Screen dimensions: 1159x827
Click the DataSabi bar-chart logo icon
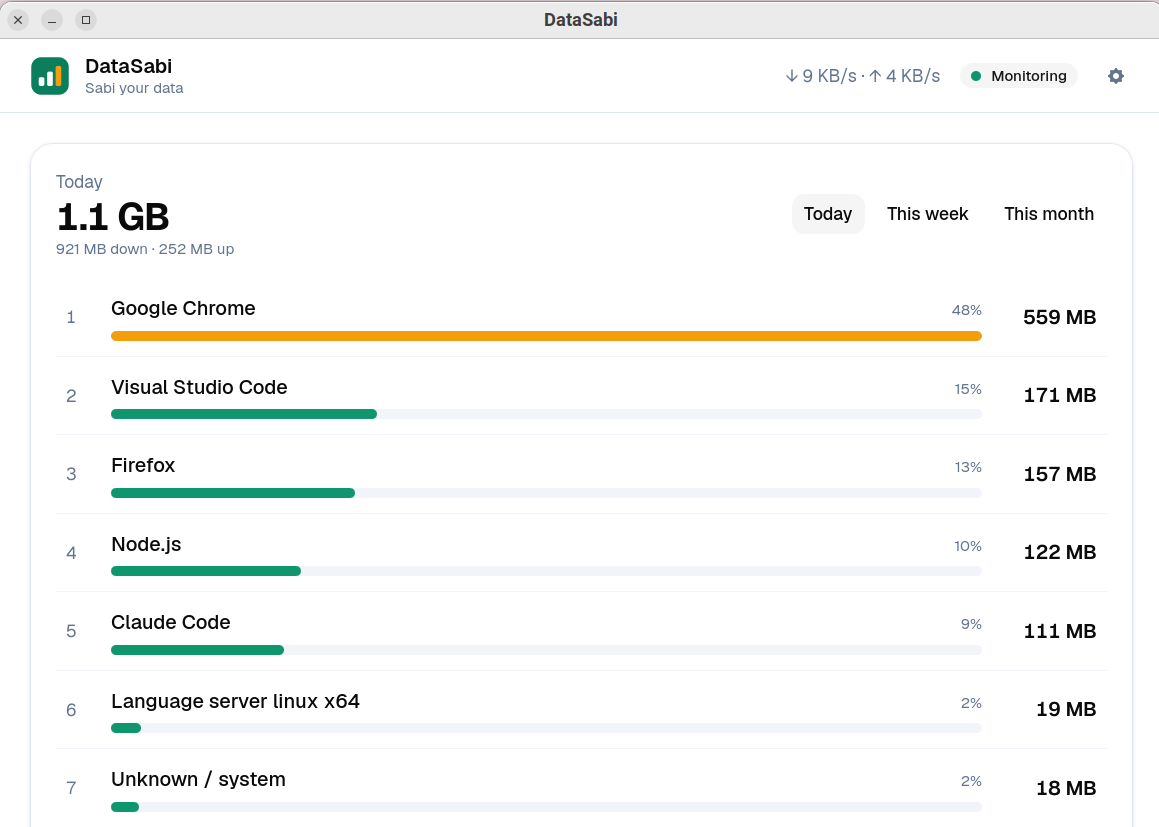tap(50, 76)
